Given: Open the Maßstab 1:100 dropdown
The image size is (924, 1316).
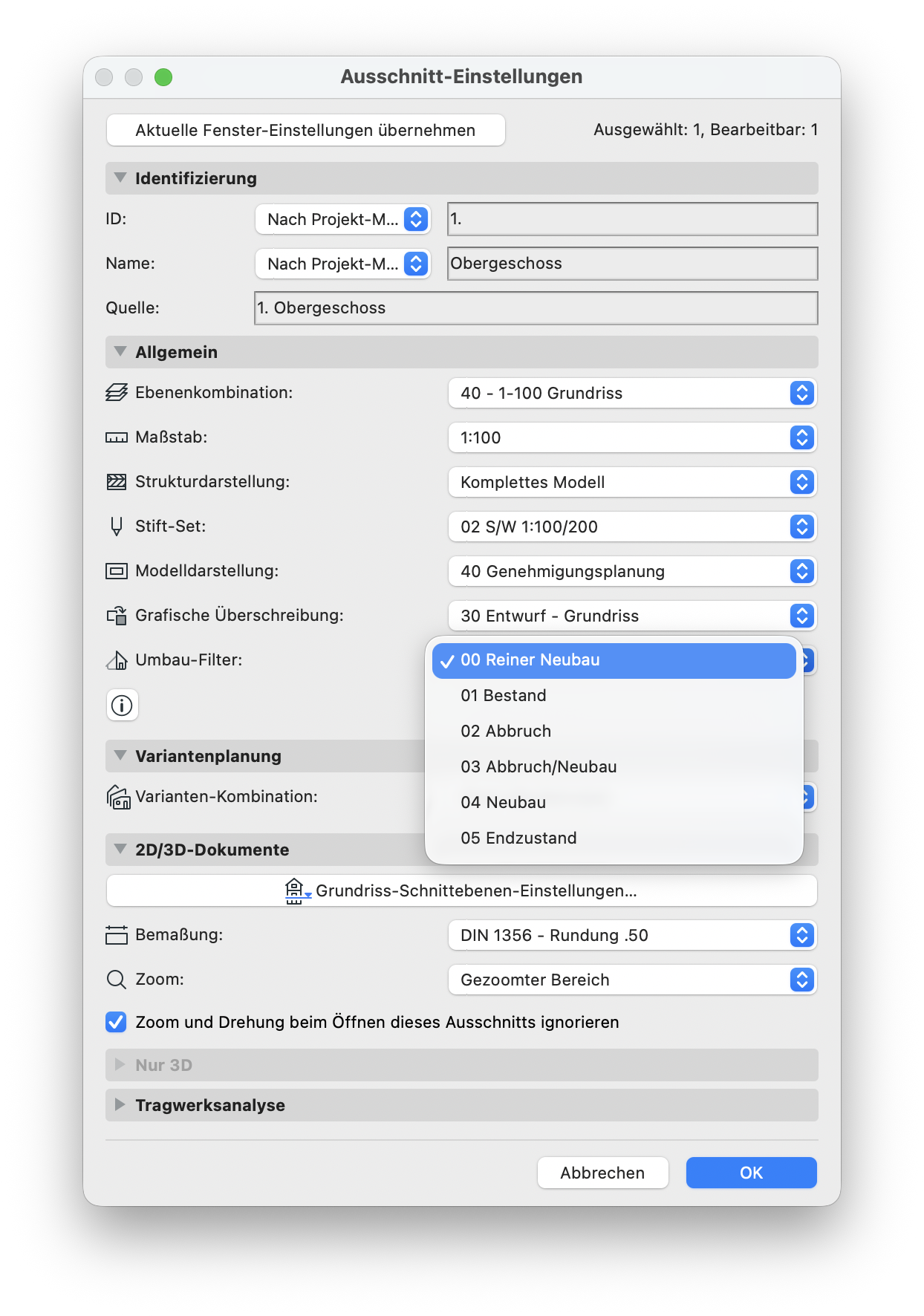Looking at the screenshot, I should pyautogui.click(x=632, y=437).
